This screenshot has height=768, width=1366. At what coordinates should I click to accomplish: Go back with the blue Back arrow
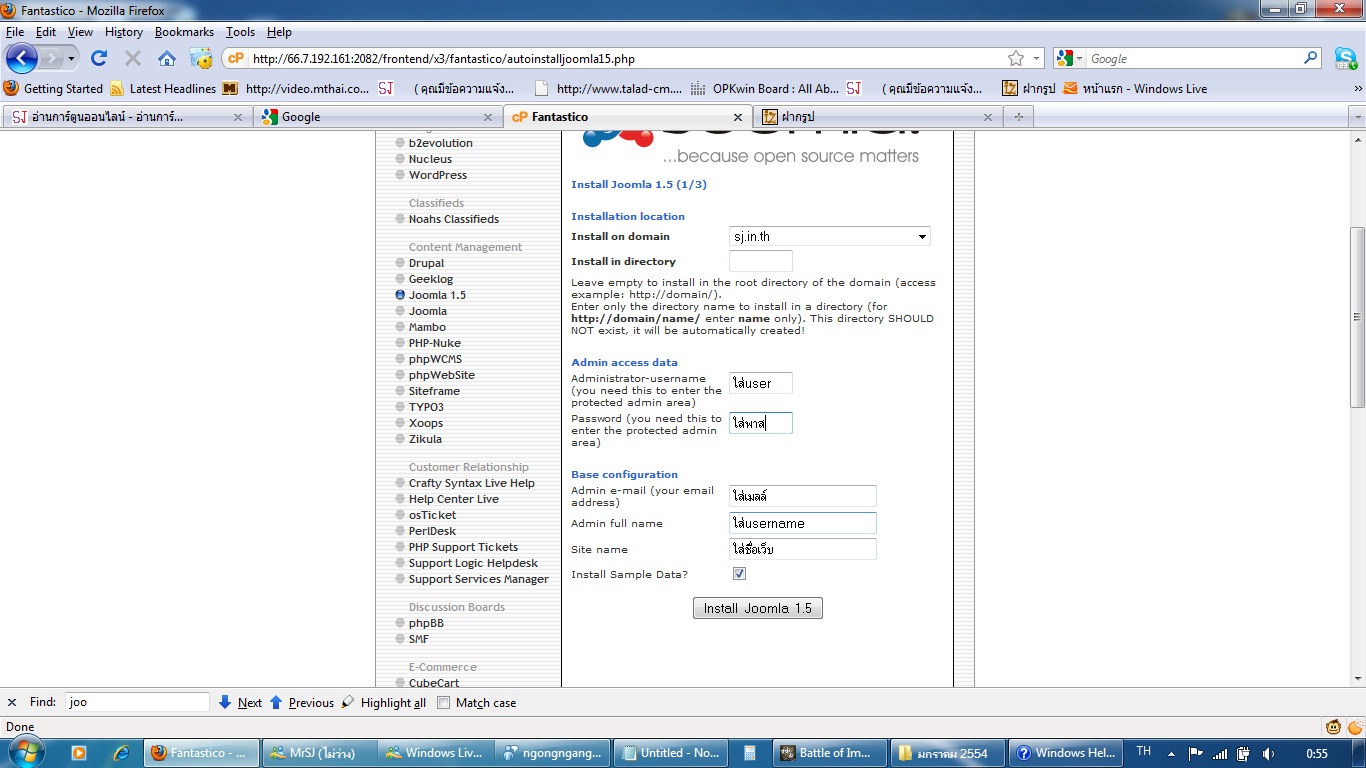coord(22,58)
